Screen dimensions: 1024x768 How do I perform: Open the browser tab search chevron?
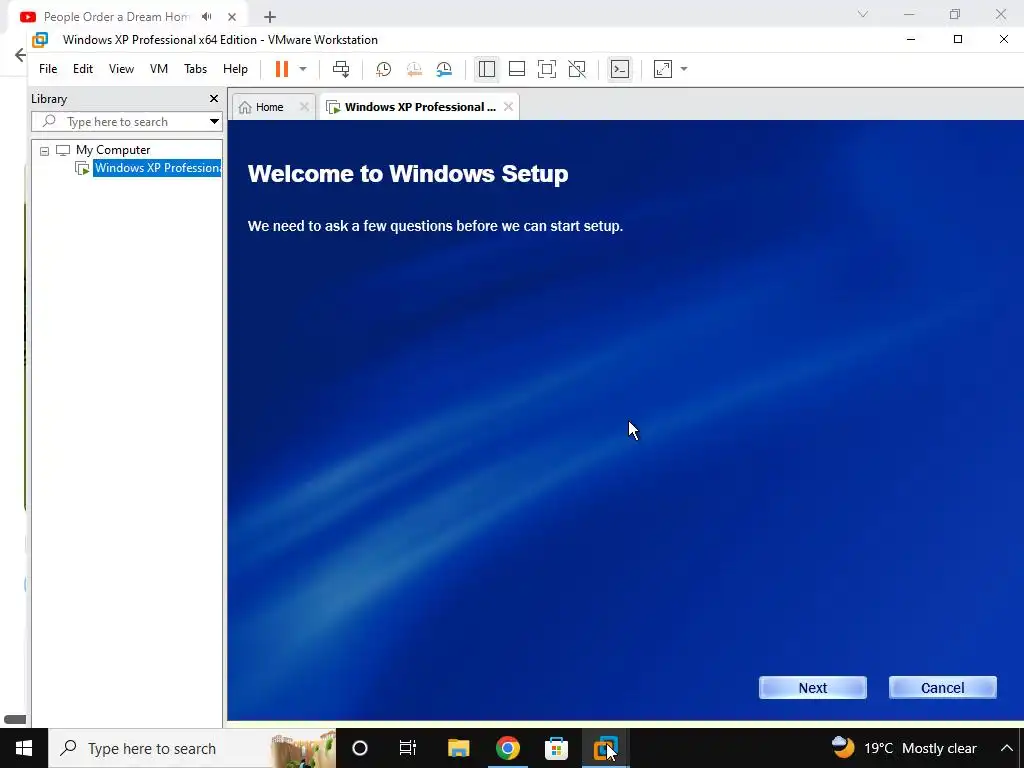863,14
